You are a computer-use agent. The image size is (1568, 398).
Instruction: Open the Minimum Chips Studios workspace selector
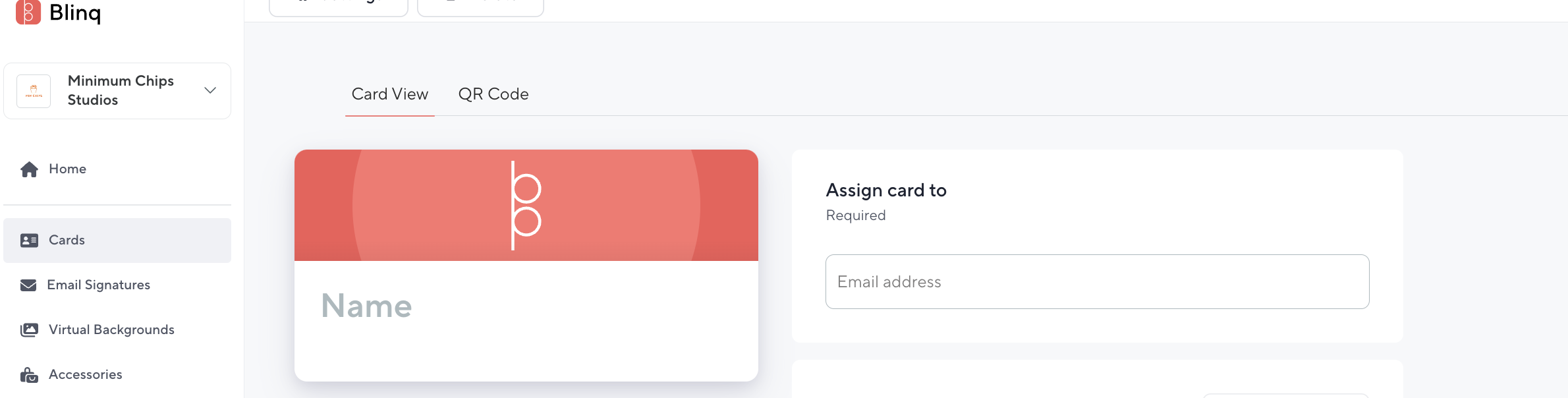[x=117, y=91]
